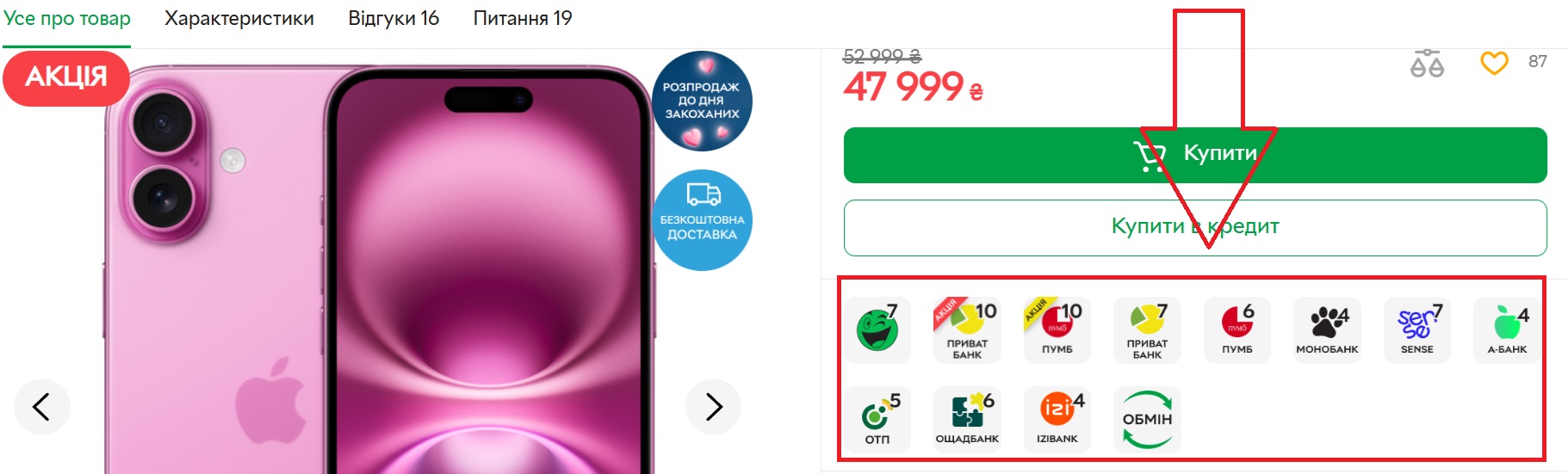Switch to the Характеристики tab
1568x474 pixels.
(x=239, y=18)
